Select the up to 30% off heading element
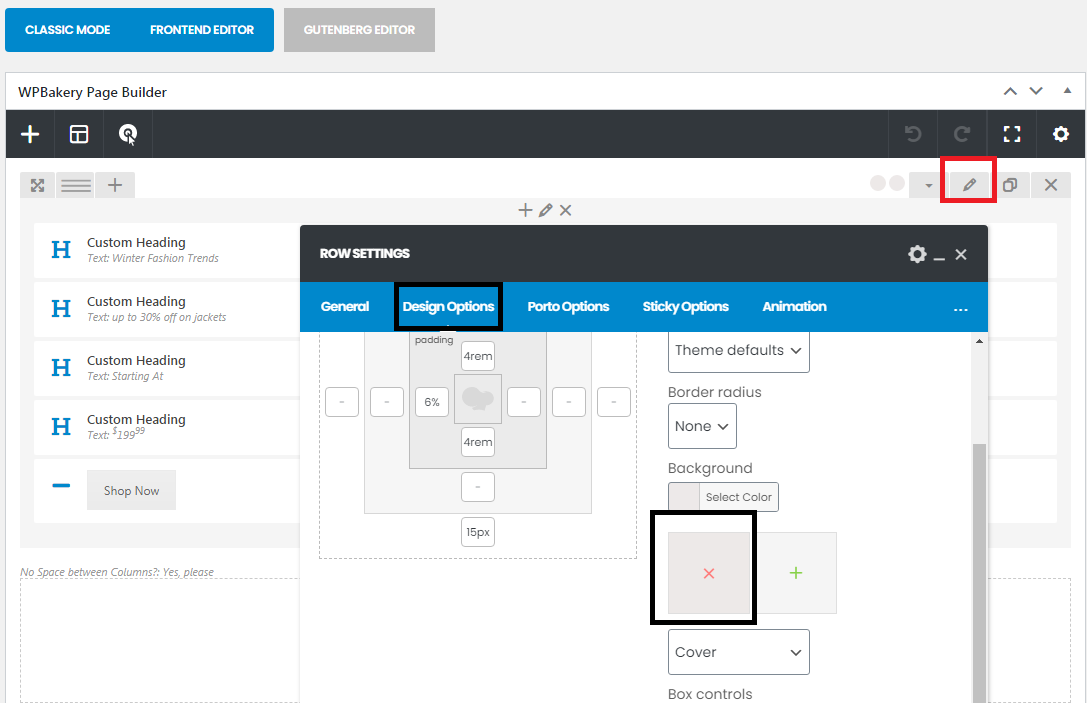1087x703 pixels. click(166, 309)
